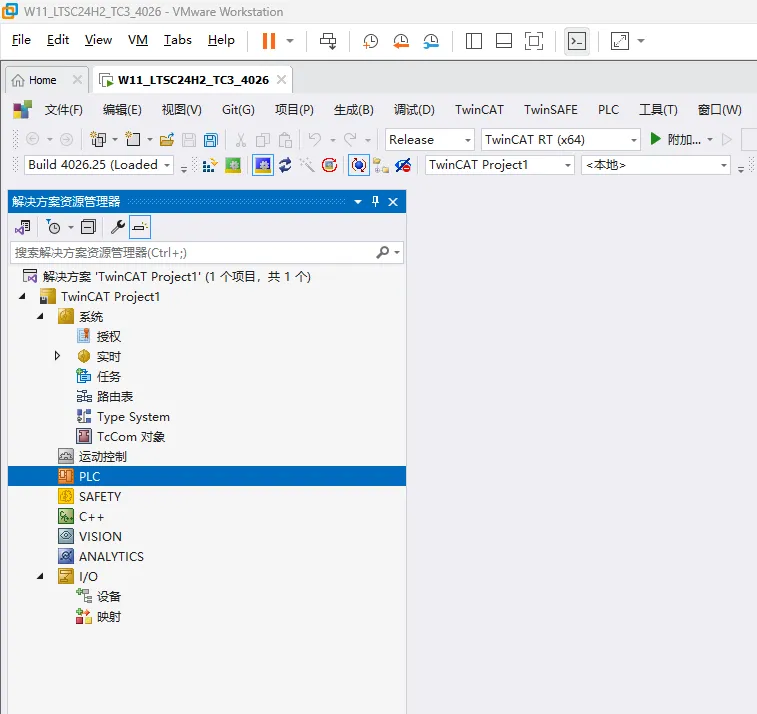Click the VMware suspend (pause) button

(x=269, y=41)
